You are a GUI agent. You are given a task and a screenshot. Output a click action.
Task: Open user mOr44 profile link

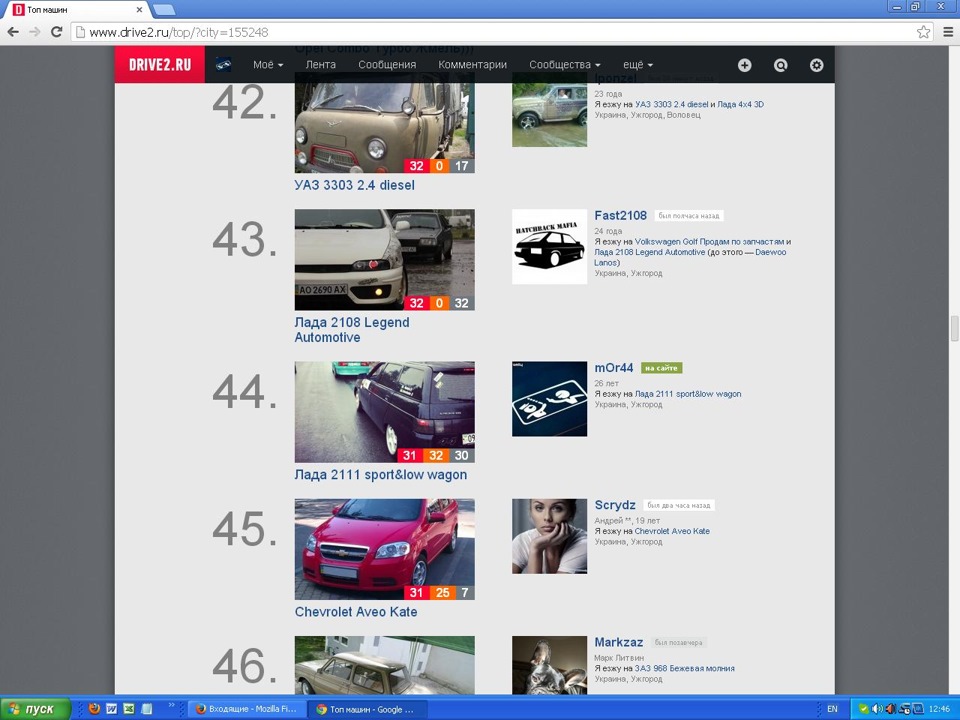point(613,367)
